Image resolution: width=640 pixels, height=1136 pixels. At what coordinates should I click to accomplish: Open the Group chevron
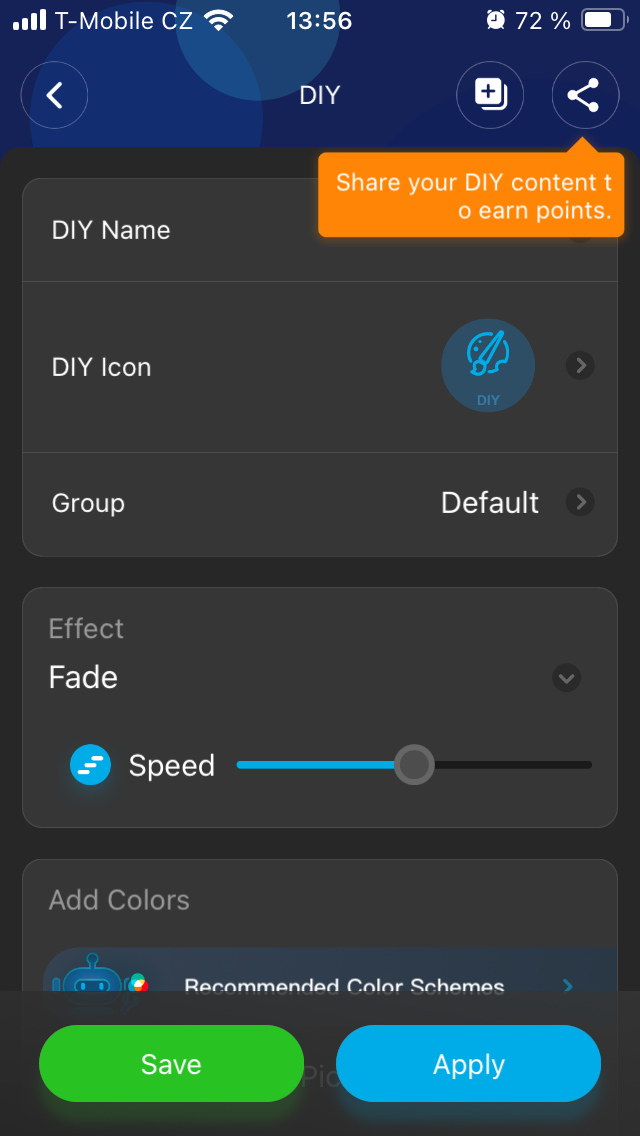[x=580, y=502]
